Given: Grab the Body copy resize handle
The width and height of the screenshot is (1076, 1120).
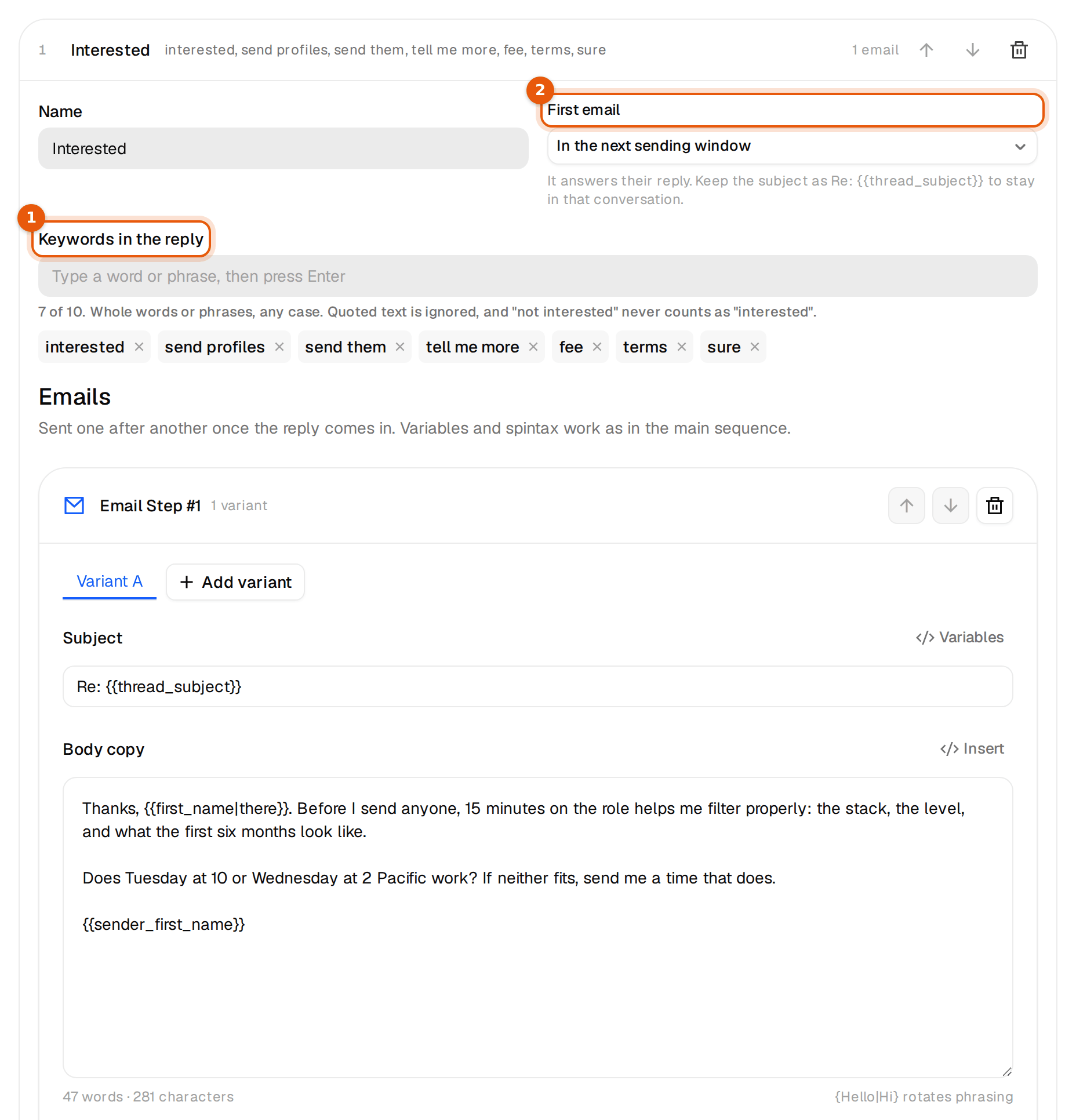Looking at the screenshot, I should [1007, 1072].
